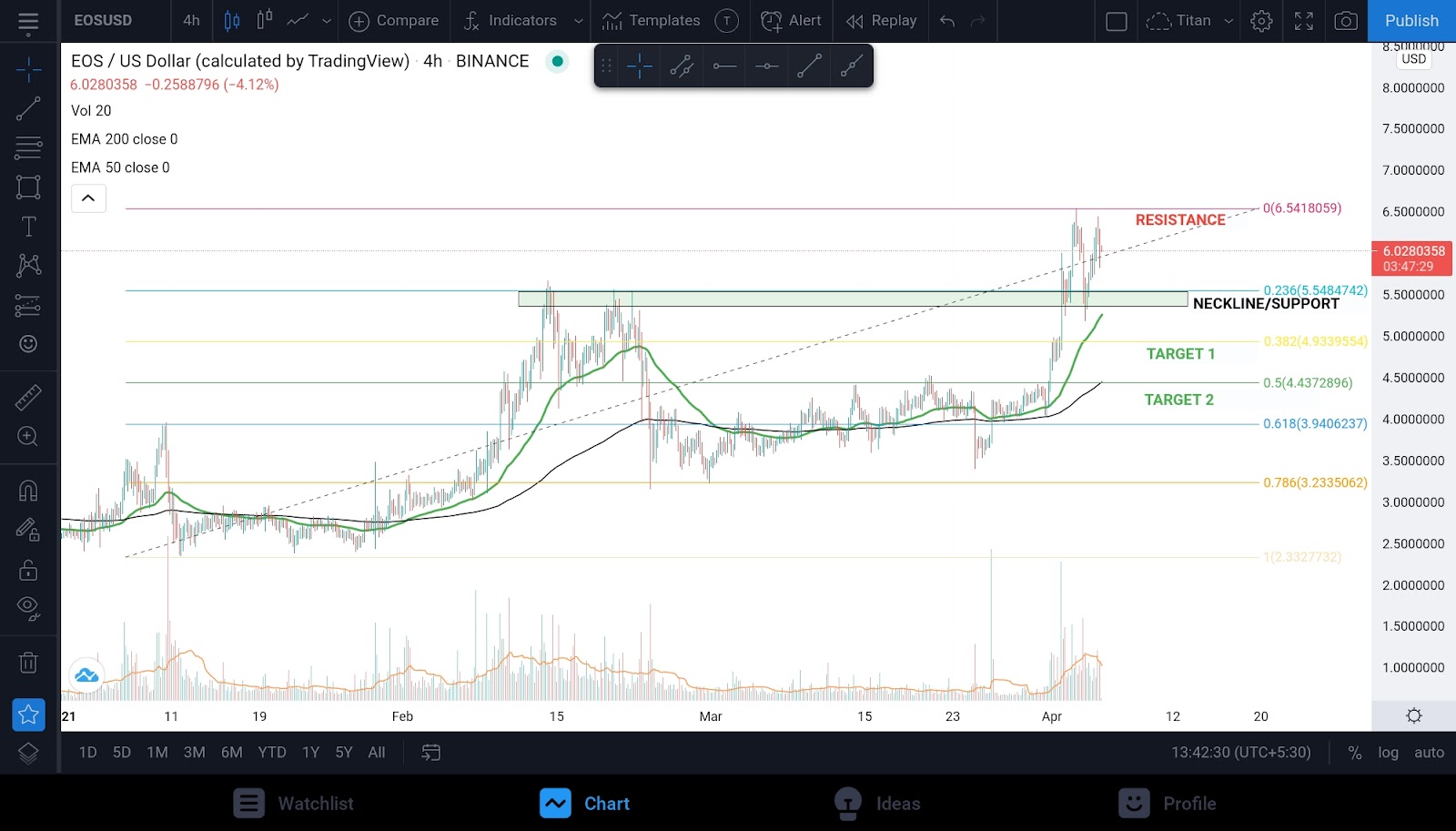
Task: Open chart settings gear
Action: coord(1261,21)
